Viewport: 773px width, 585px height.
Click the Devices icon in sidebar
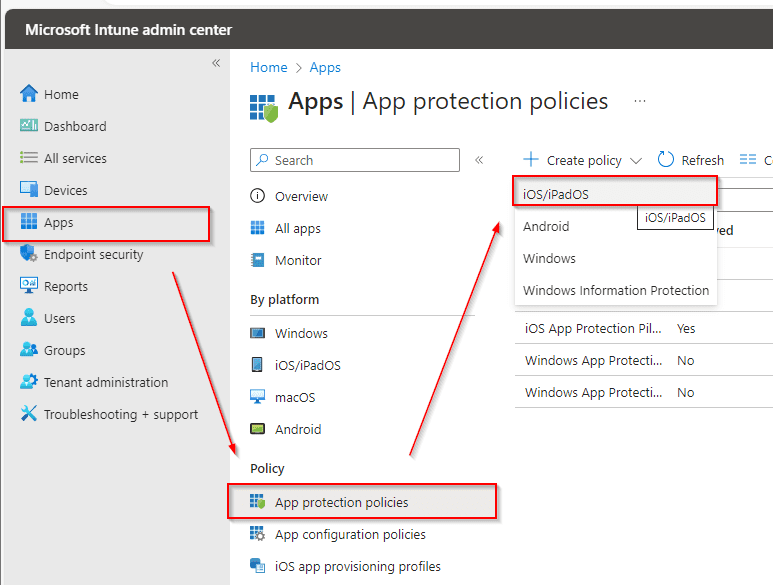click(29, 190)
